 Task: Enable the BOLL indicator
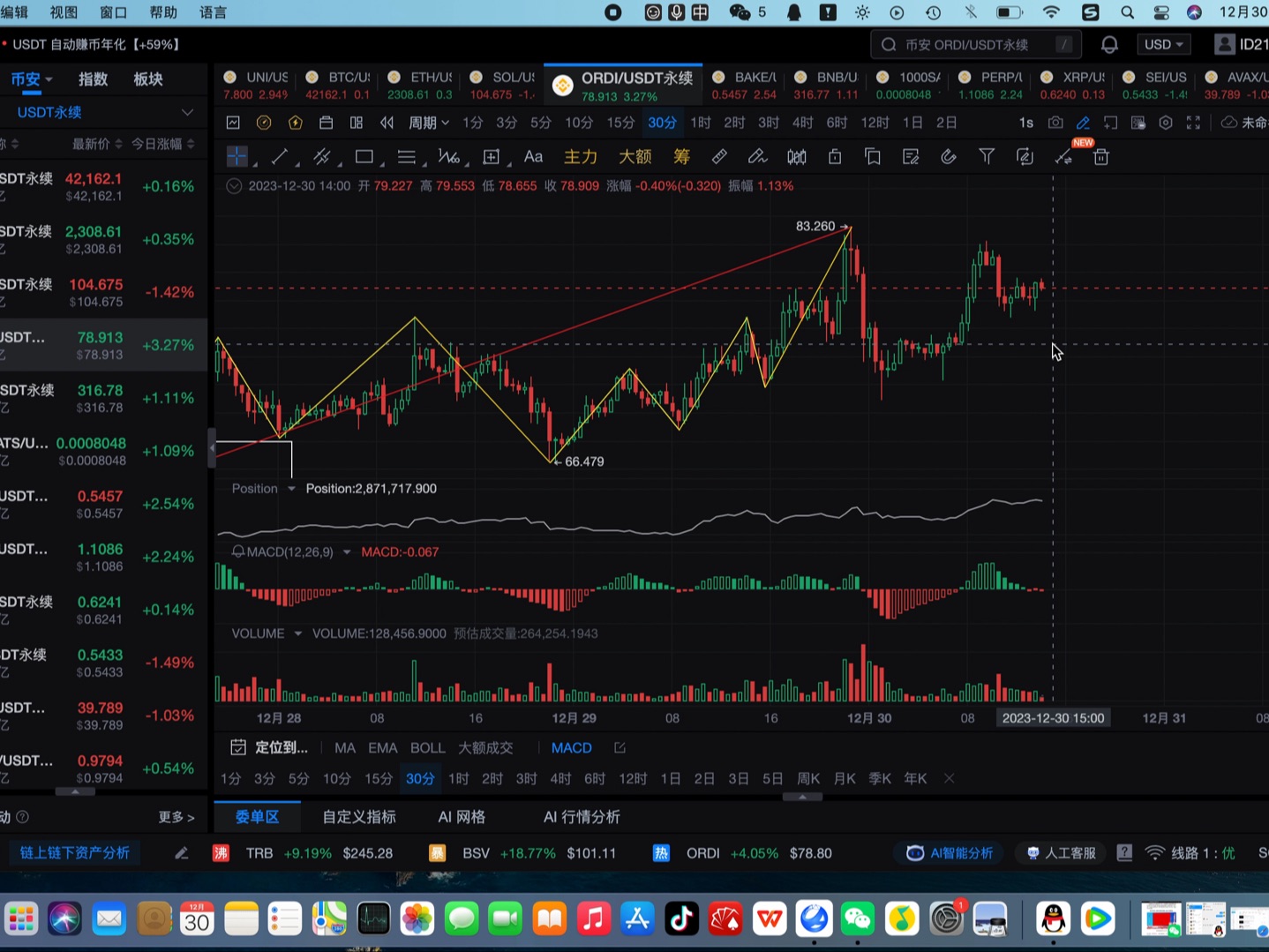click(427, 747)
